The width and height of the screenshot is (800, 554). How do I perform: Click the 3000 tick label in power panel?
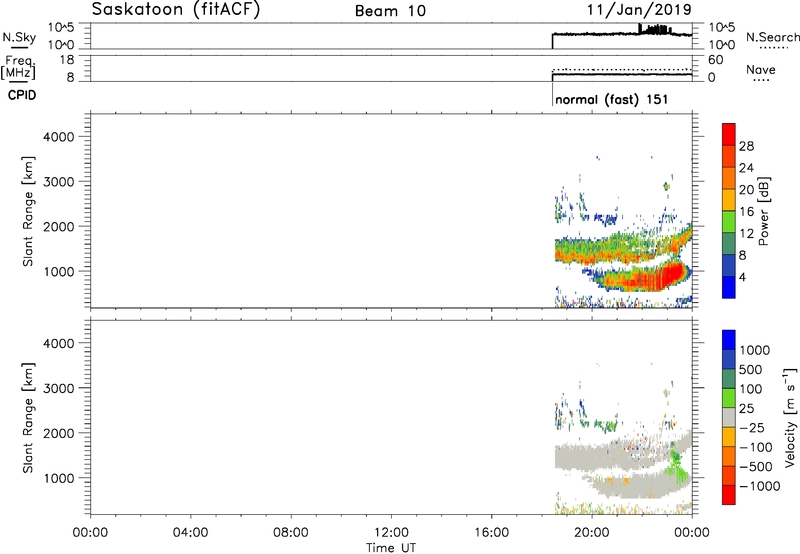click(x=59, y=182)
